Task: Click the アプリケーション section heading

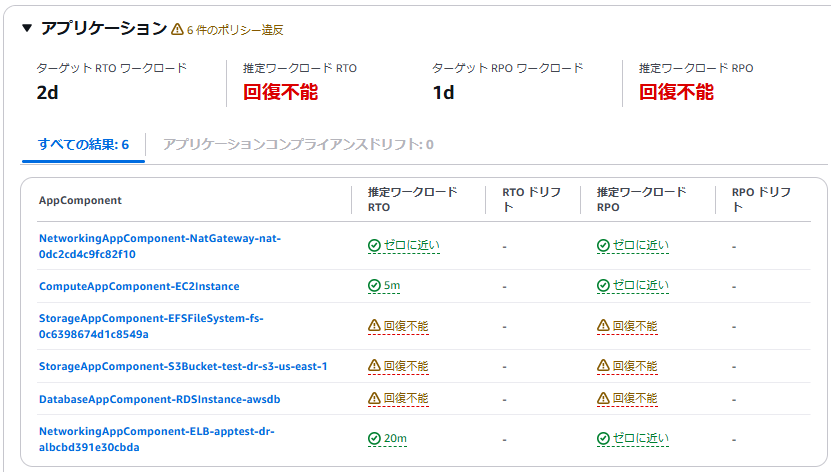Action: [x=104, y=28]
